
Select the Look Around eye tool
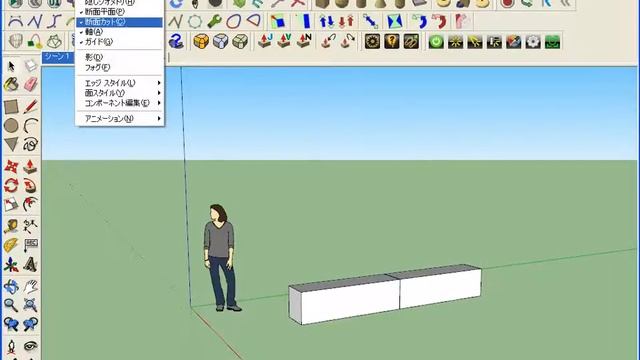(x=31, y=347)
